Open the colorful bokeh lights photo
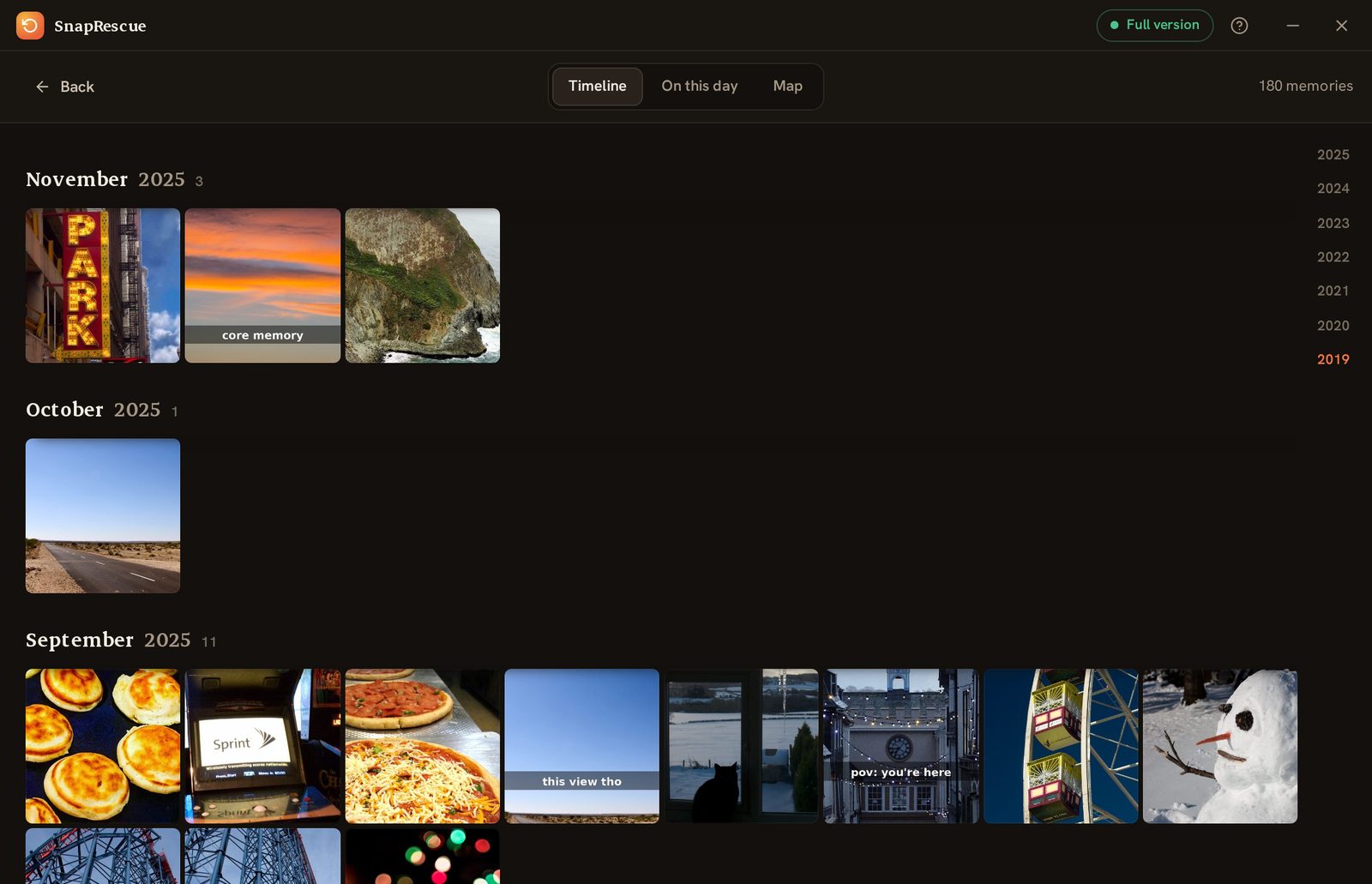Image resolution: width=1372 pixels, height=884 pixels. point(423,856)
